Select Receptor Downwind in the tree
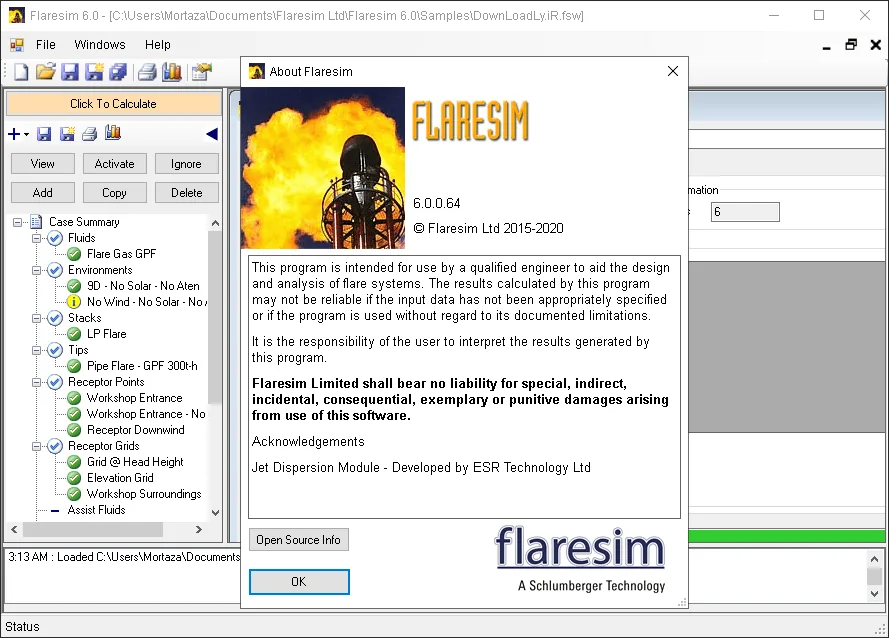Viewport: 889px width, 638px height. [x=136, y=430]
